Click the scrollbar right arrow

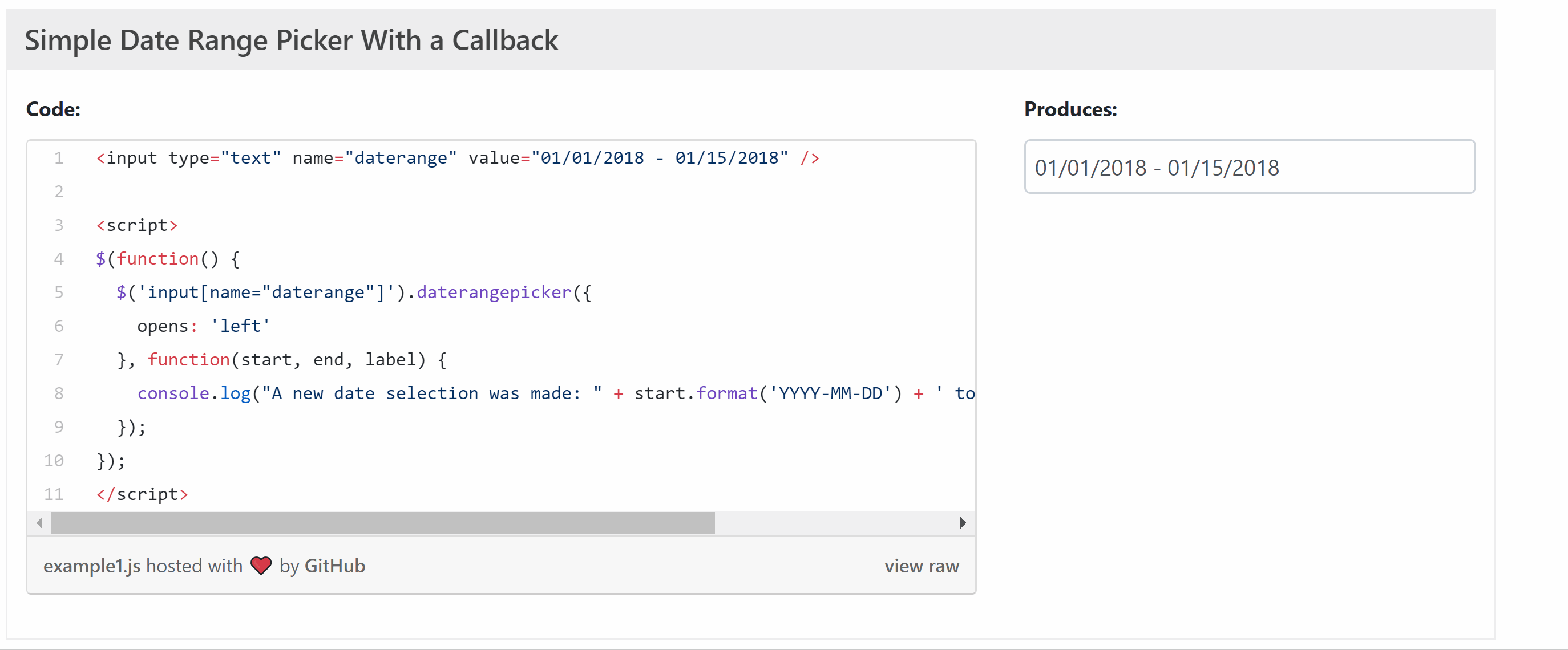(963, 523)
